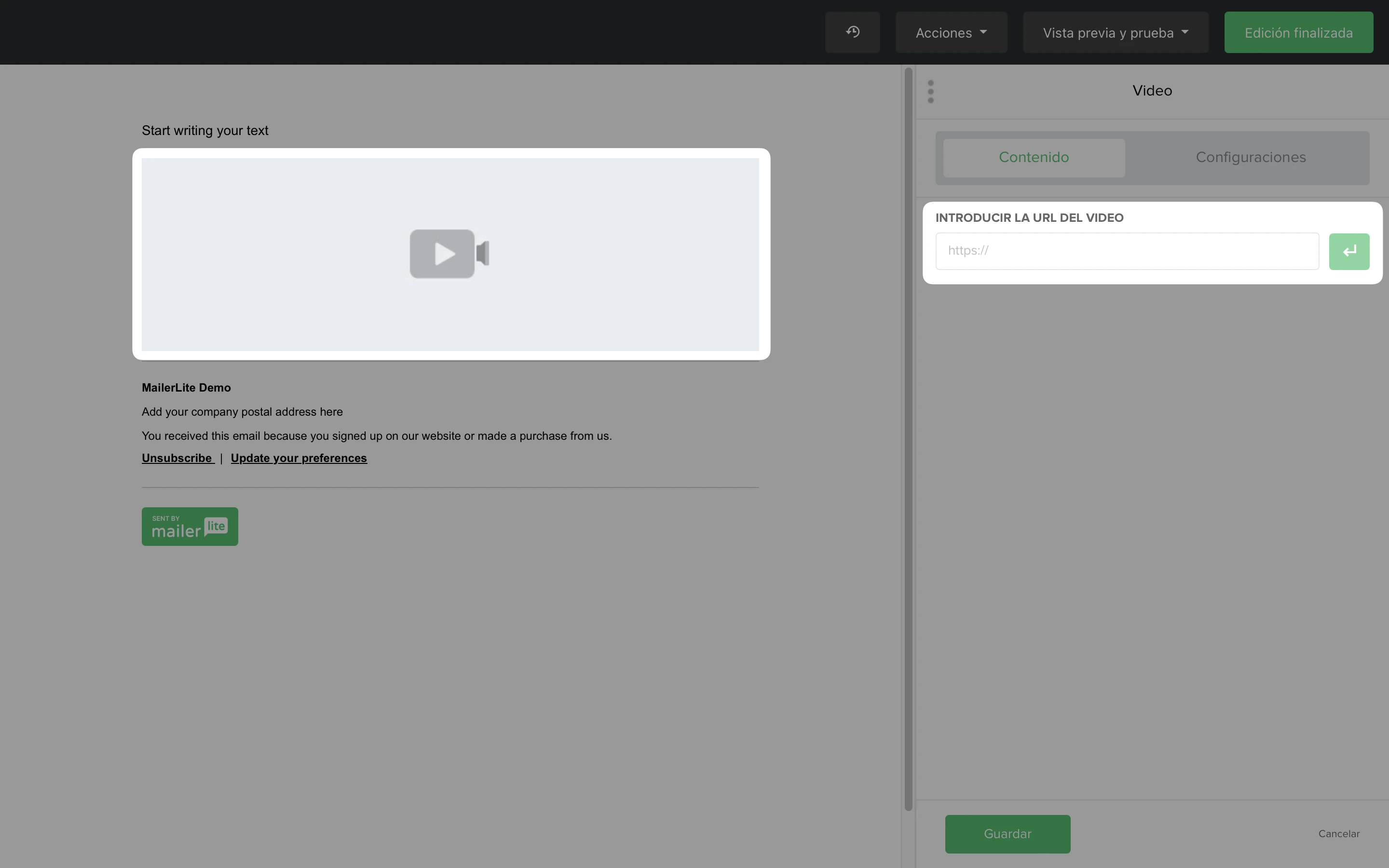Viewport: 1389px width, 868px height.
Task: Expand the Acciones dropdown menu
Action: pyautogui.click(x=951, y=33)
